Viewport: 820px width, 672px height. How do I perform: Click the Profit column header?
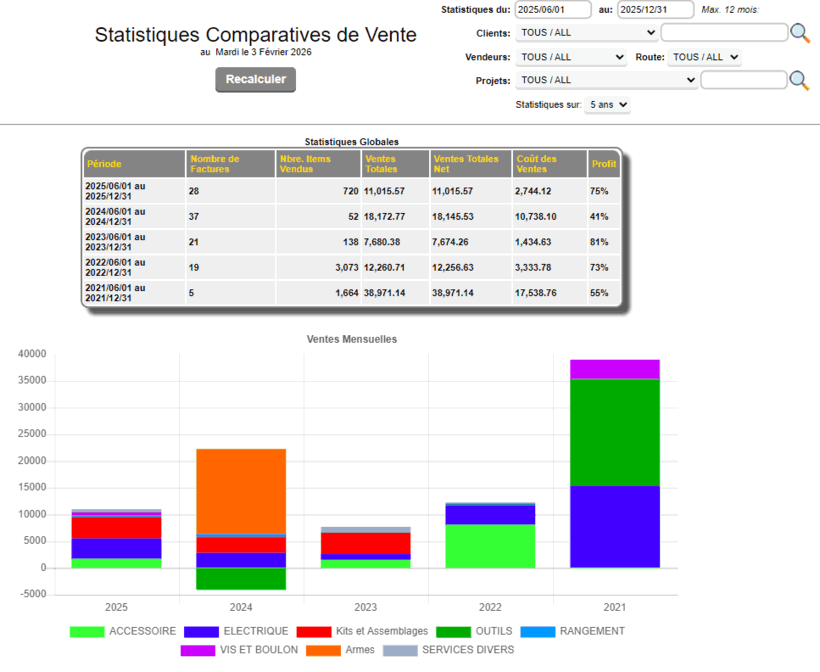pos(603,164)
